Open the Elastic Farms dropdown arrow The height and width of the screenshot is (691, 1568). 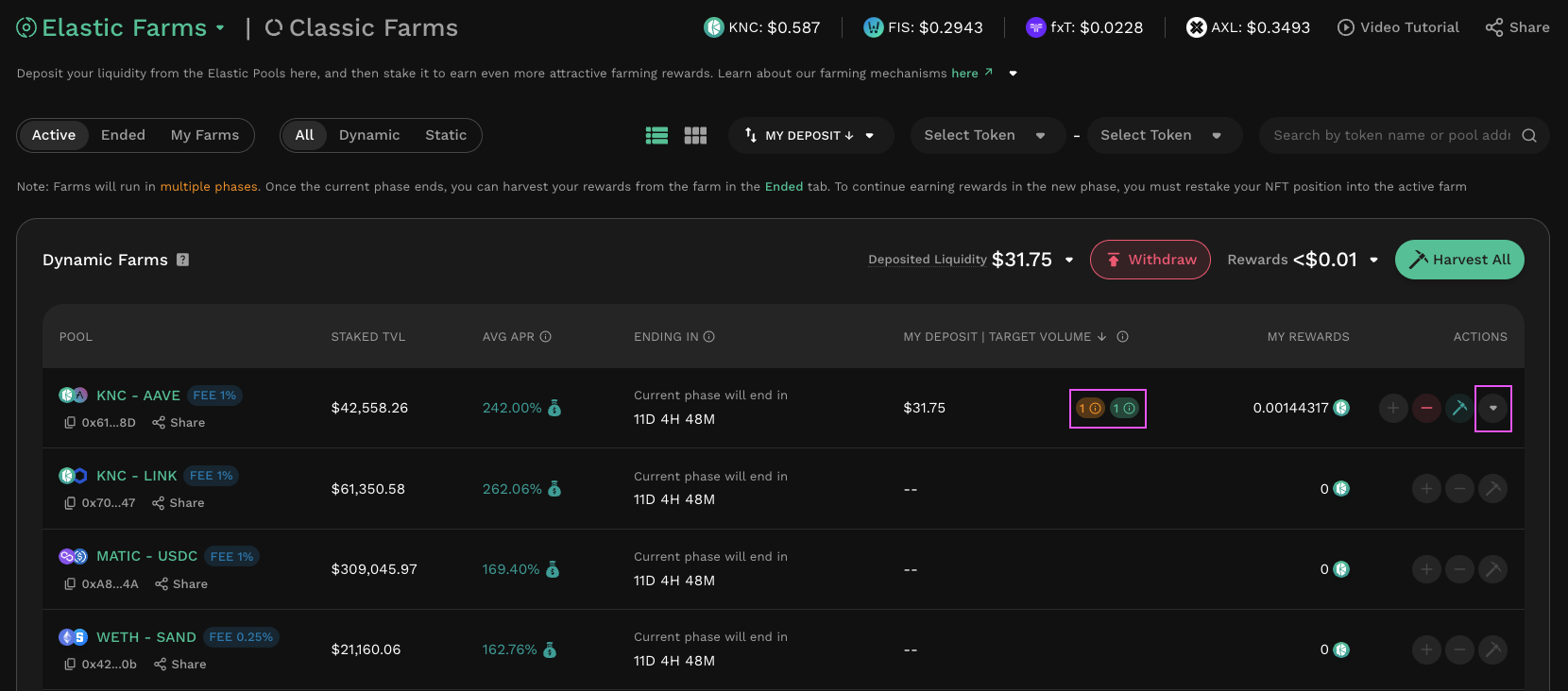tap(220, 28)
